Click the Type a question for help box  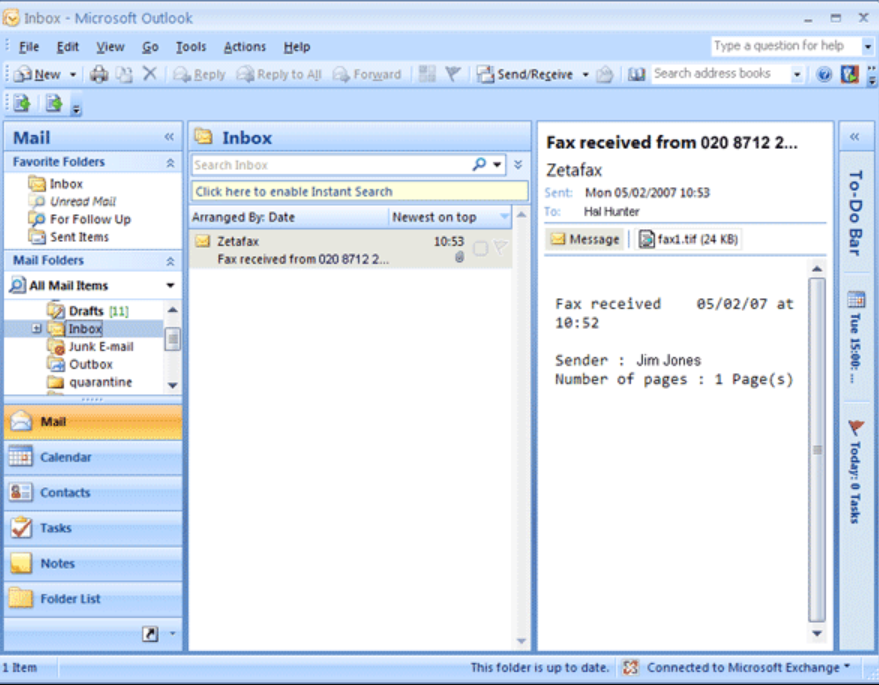coord(785,46)
